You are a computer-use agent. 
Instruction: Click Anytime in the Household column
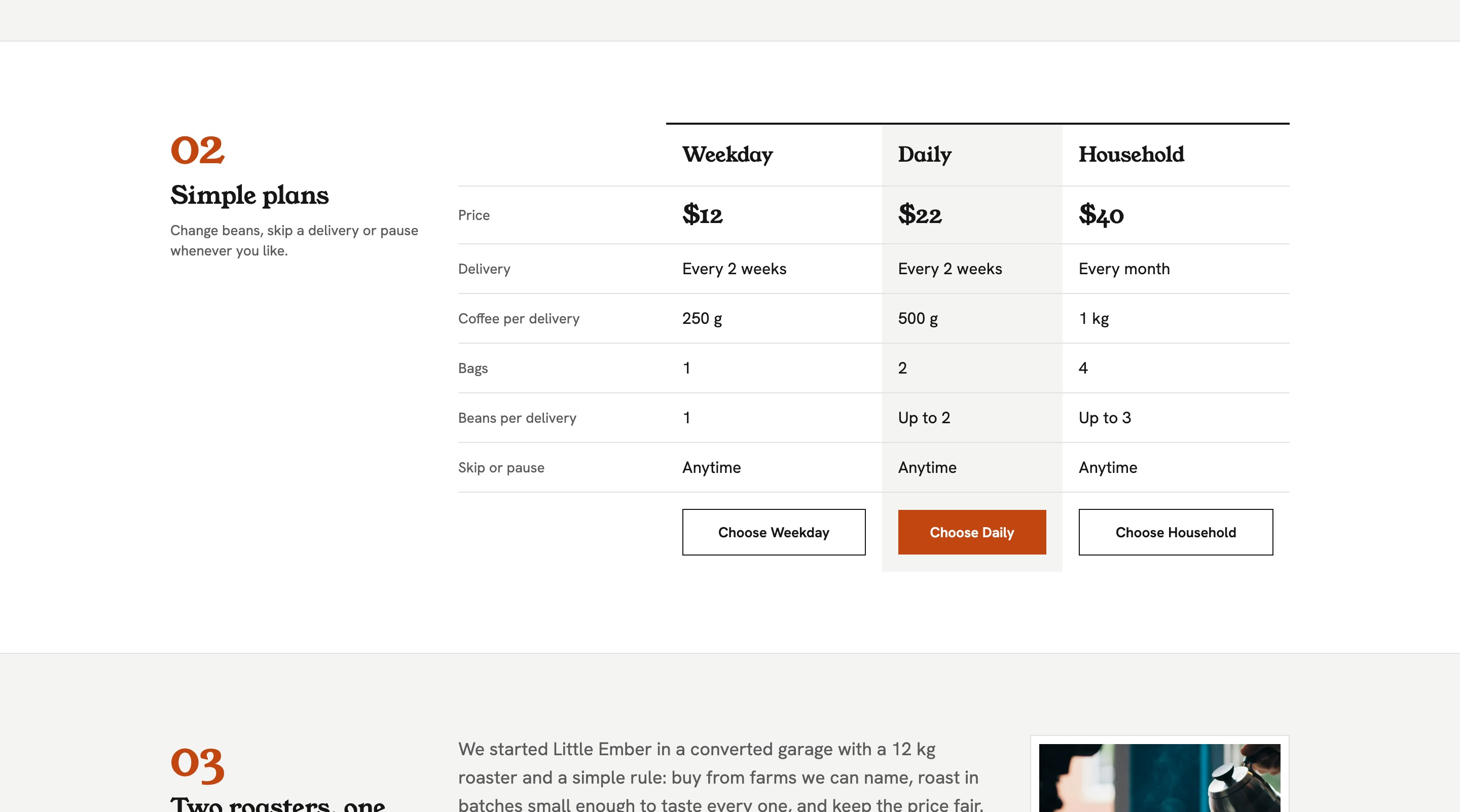[x=1108, y=468]
